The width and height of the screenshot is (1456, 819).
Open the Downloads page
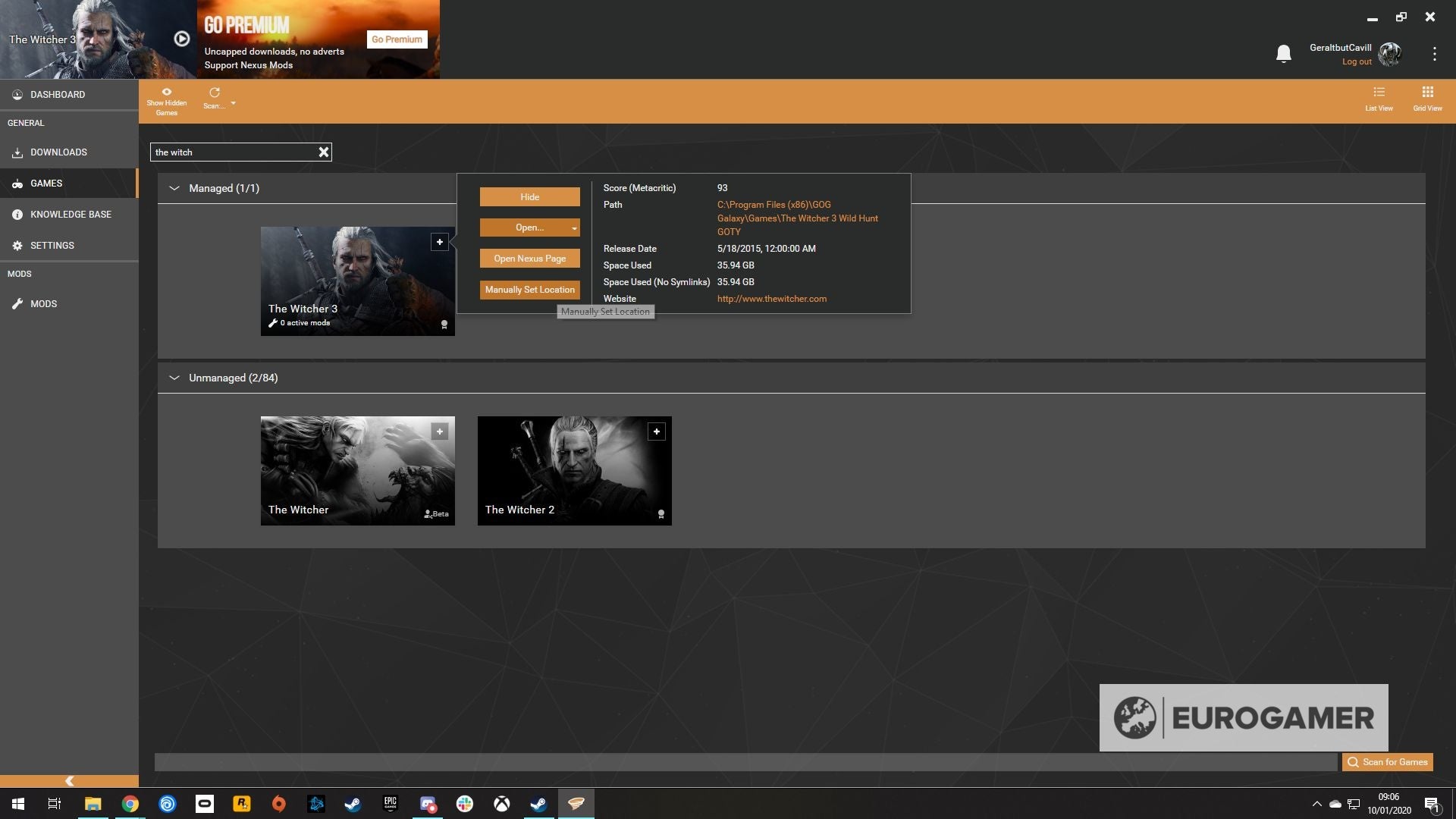point(58,152)
